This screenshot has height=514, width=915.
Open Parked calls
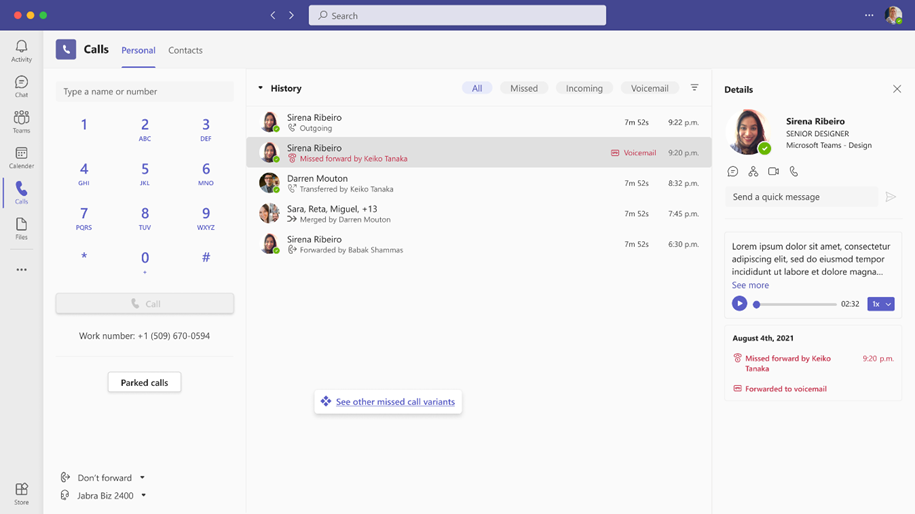click(144, 382)
